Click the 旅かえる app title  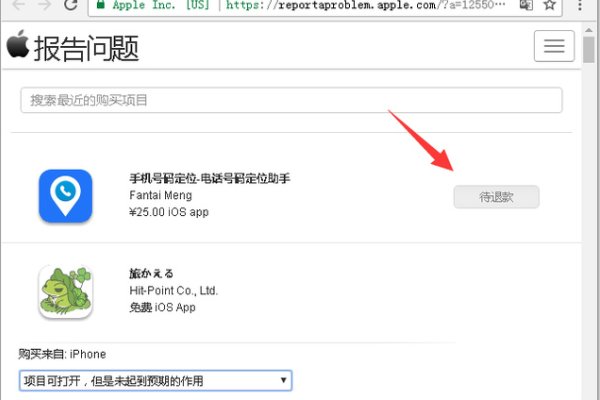[x=151, y=273]
